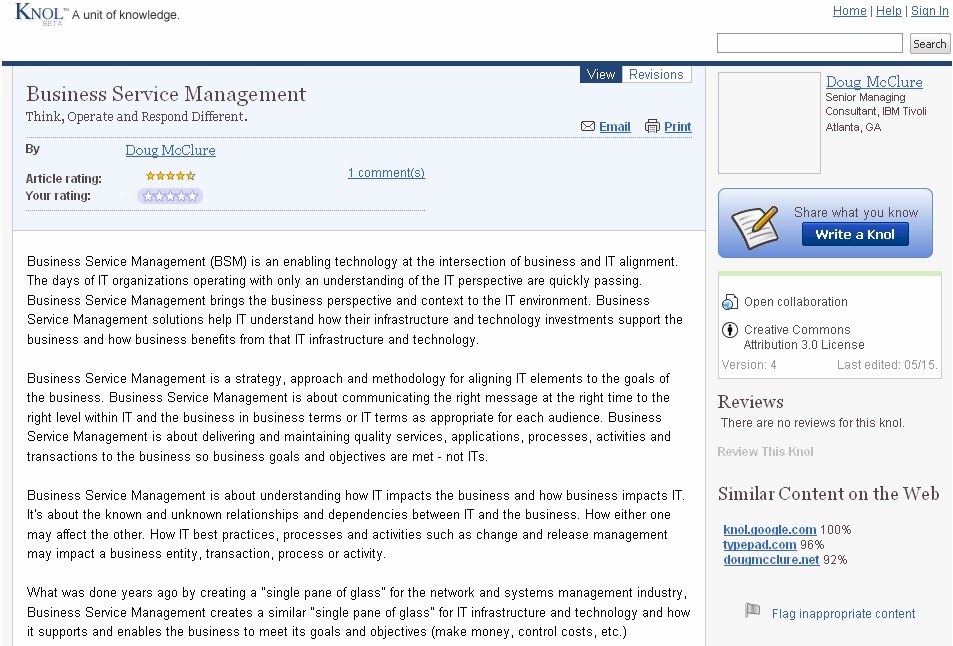Click 'Senior Managing Consultant, IBM Tivoli' text

tap(876, 104)
